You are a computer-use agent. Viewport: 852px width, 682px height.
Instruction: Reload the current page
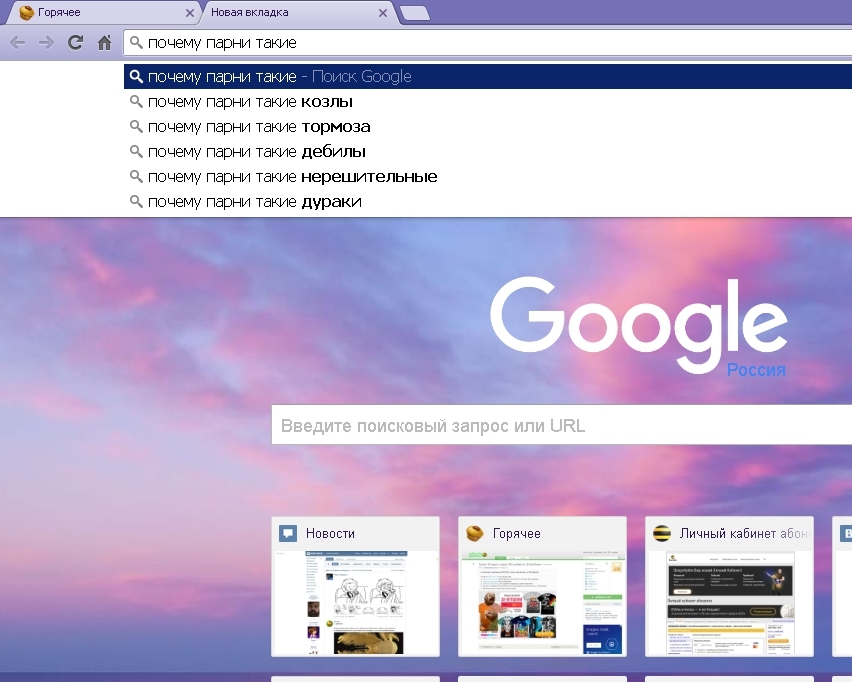[75, 42]
